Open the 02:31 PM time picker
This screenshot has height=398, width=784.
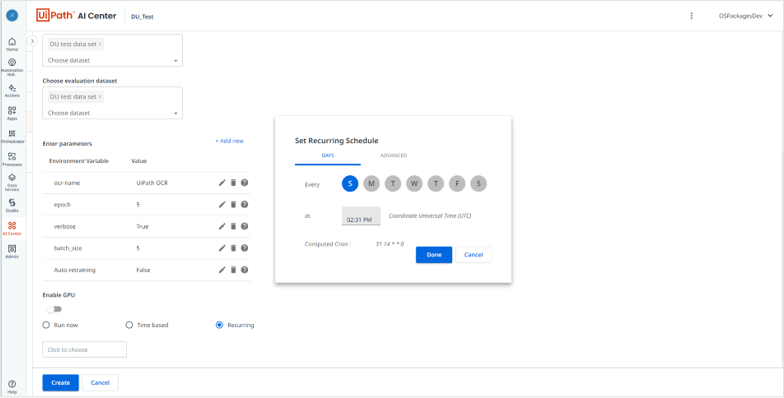[361, 216]
